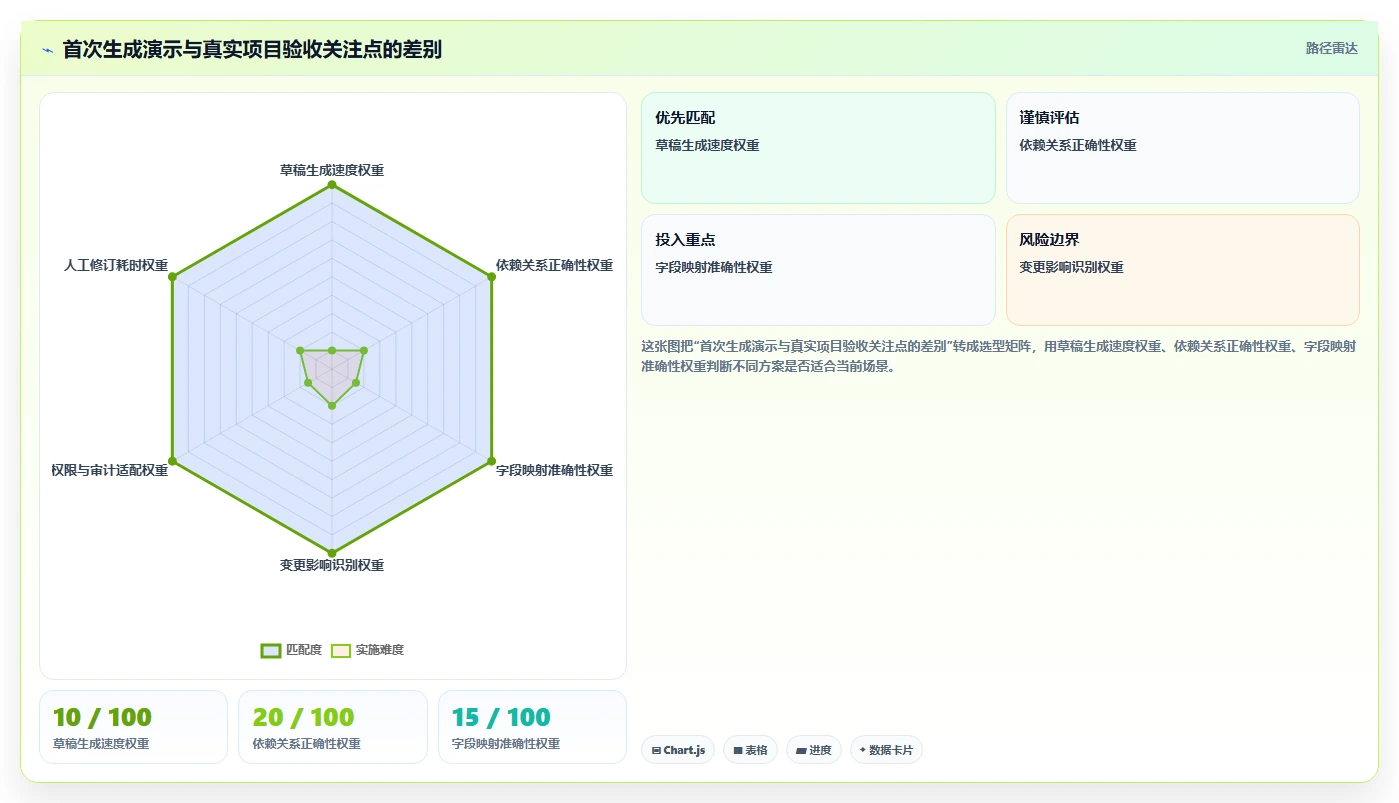Click the 谨慎评估 card heading
This screenshot has height=803, width=1399.
(1049, 118)
